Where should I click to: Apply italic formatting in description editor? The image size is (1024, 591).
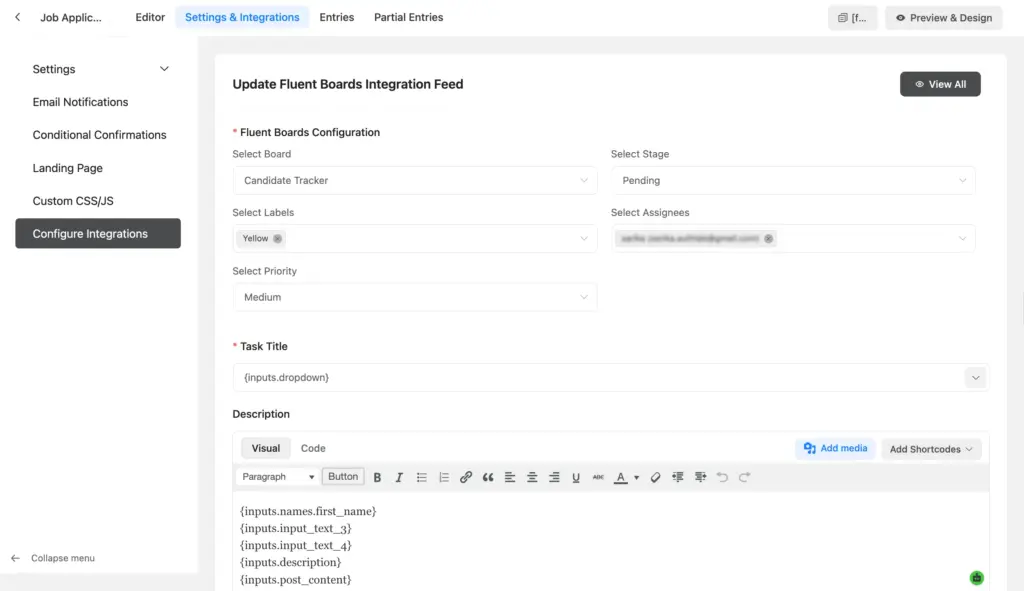click(x=399, y=477)
